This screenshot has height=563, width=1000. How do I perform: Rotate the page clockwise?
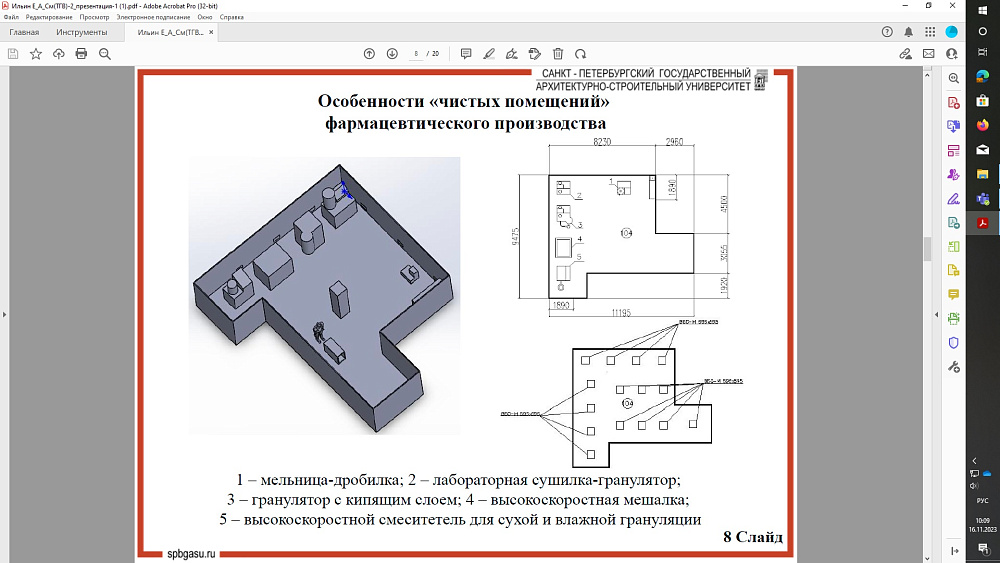[580, 54]
